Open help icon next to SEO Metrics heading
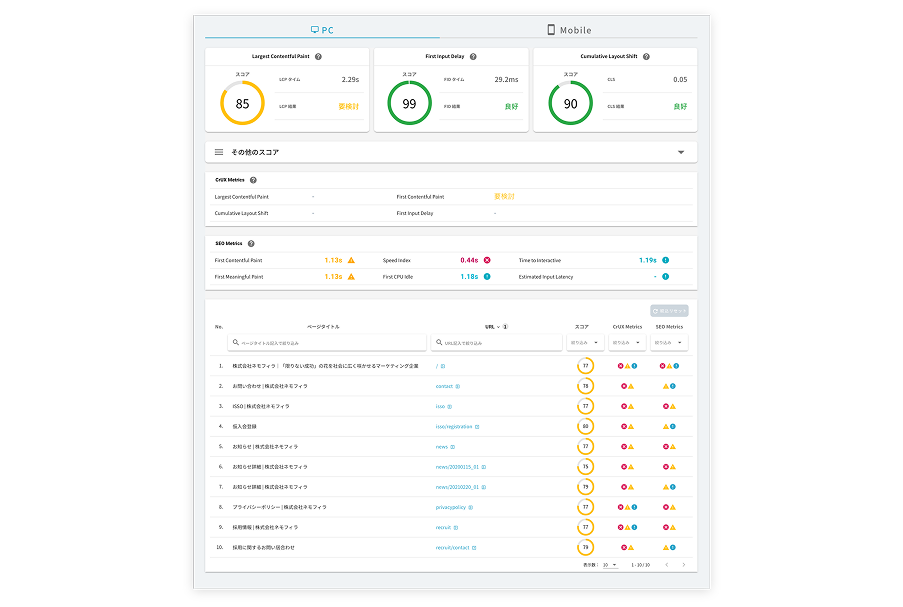Image resolution: width=903 pixels, height=607 pixels. 251,244
